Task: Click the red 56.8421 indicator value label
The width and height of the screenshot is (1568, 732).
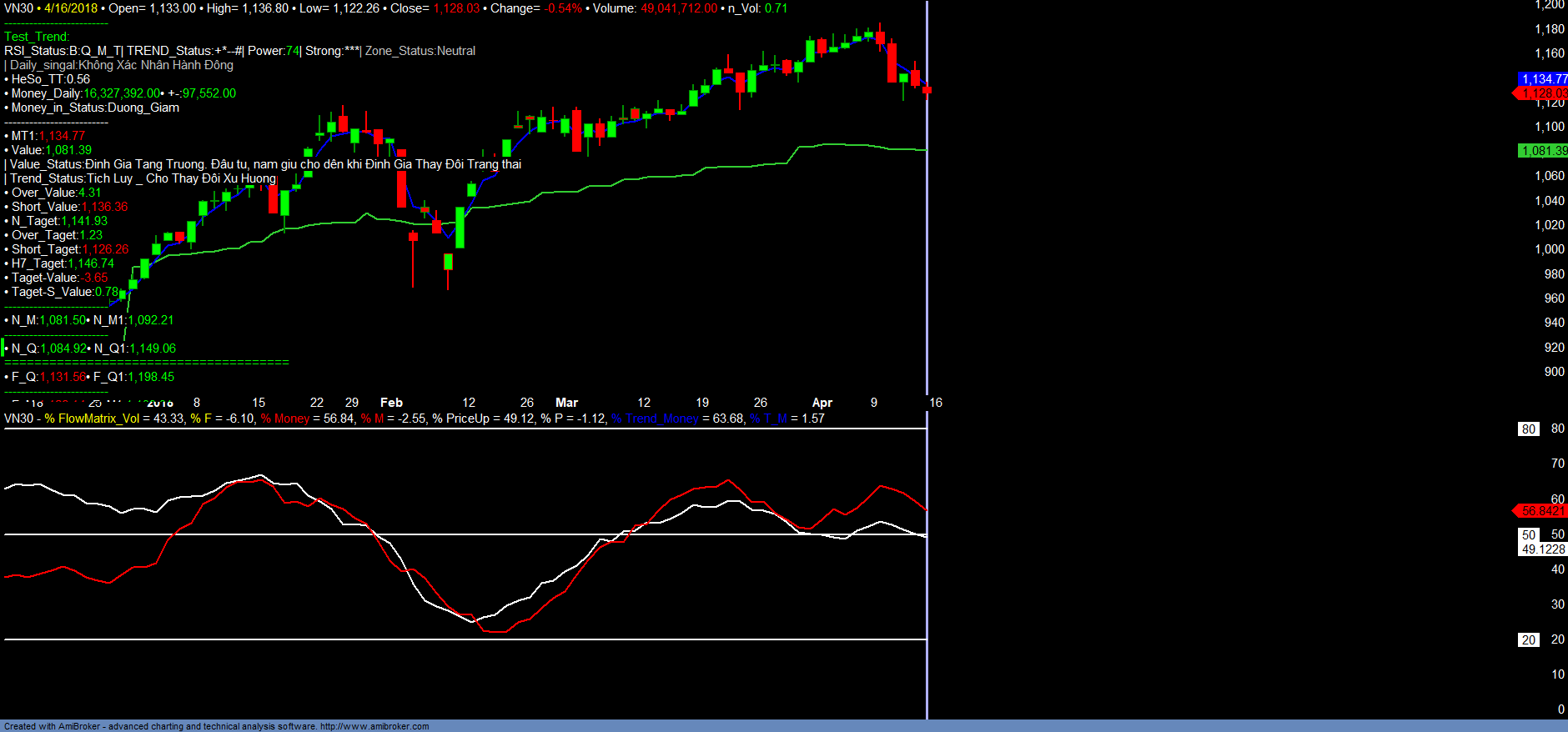Action: point(1542,511)
